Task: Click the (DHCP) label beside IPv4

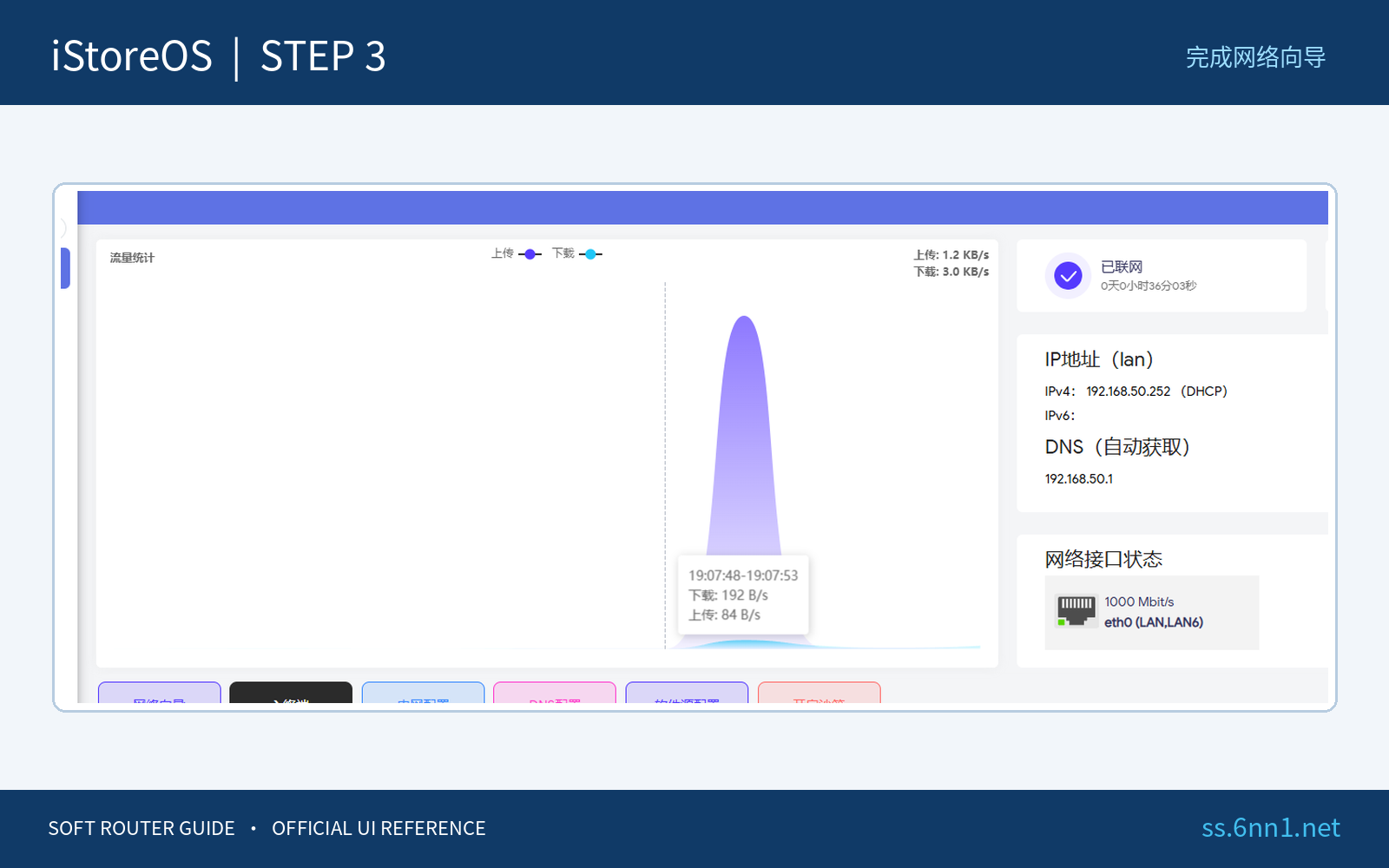Action: [1204, 391]
